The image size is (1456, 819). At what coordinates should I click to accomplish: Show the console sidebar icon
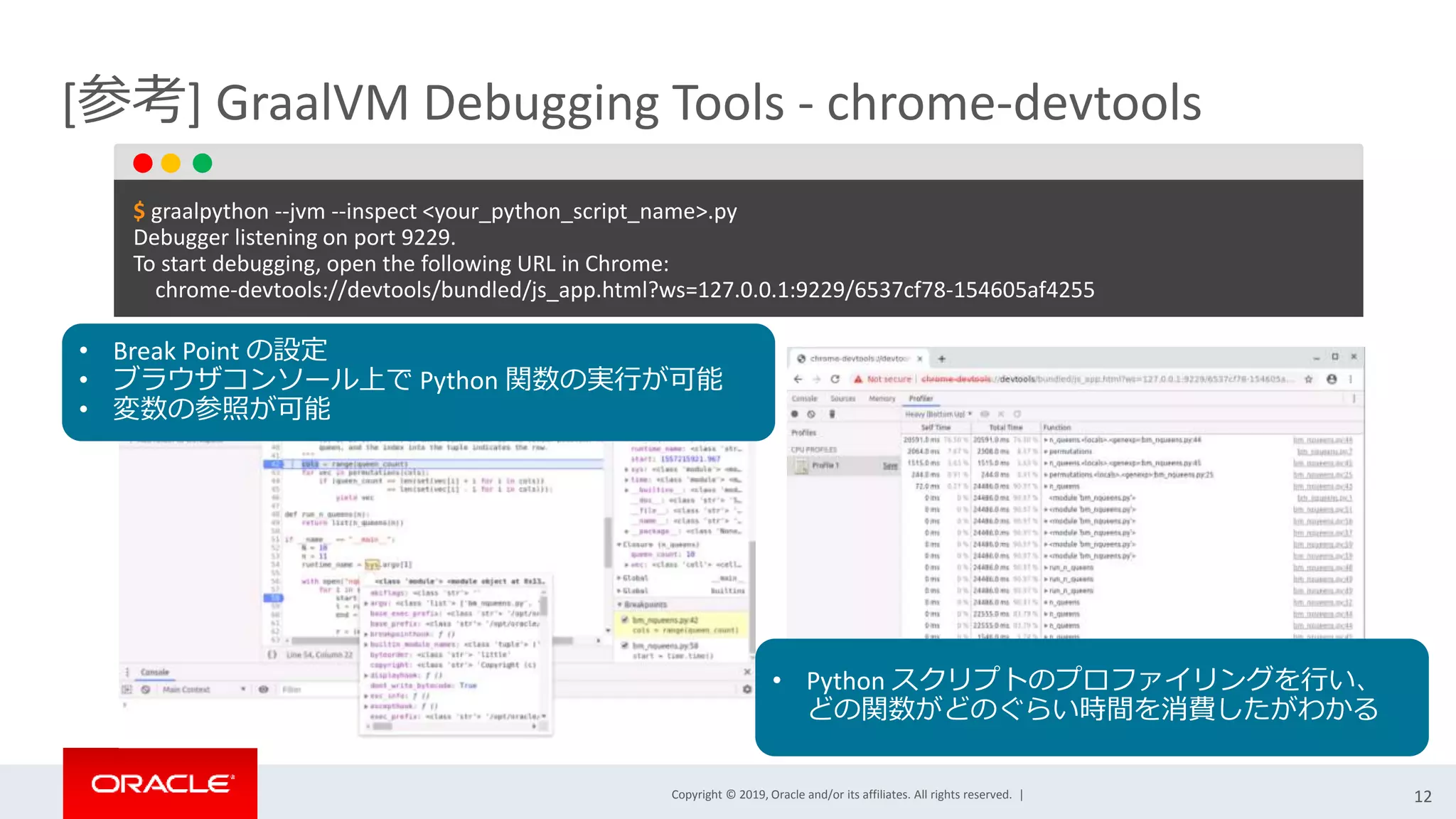tap(127, 690)
